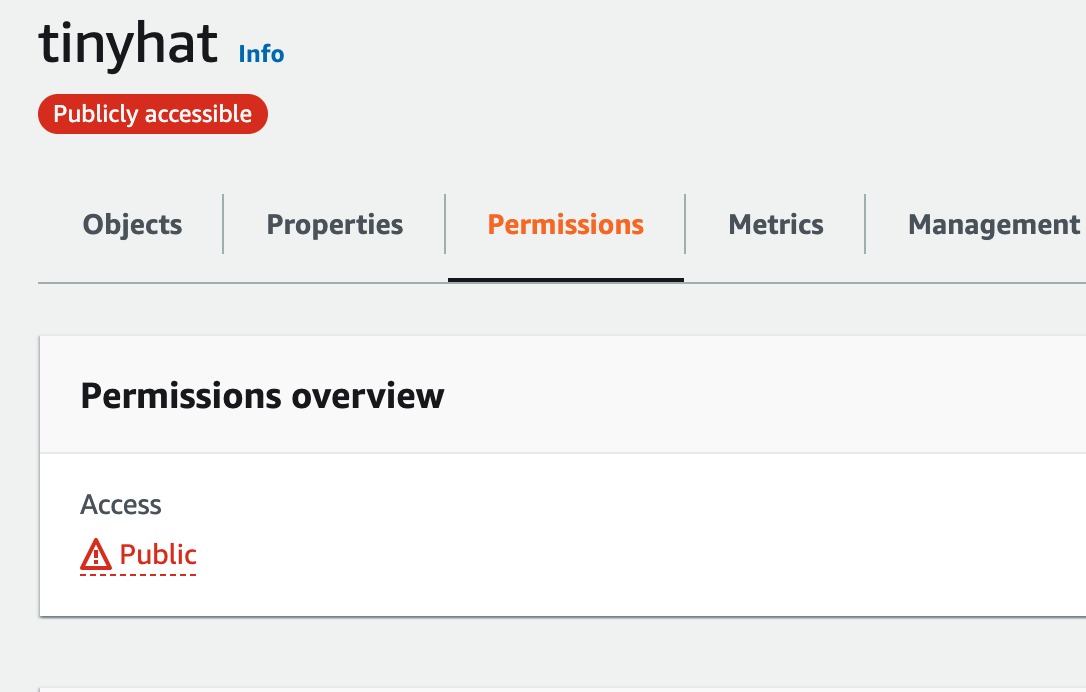1086x692 pixels.
Task: Click the divider between Objects and Properties
Action: [223, 224]
